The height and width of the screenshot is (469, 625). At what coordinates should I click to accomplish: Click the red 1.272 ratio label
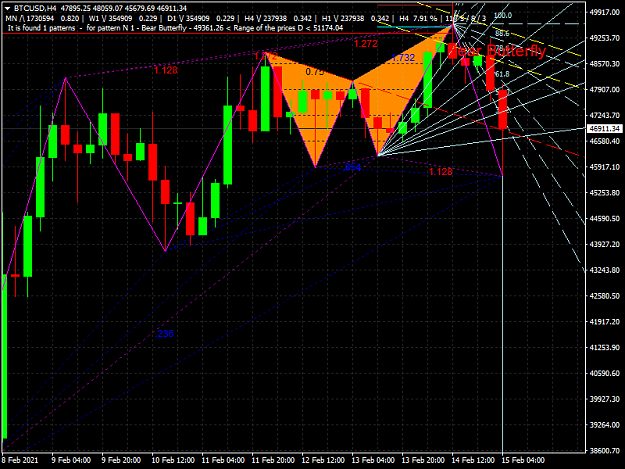click(366, 44)
